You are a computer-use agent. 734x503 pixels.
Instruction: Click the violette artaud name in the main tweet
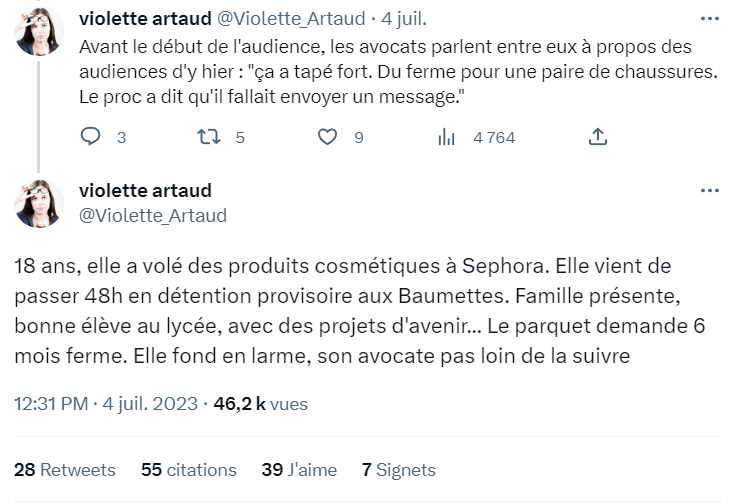tap(145, 190)
